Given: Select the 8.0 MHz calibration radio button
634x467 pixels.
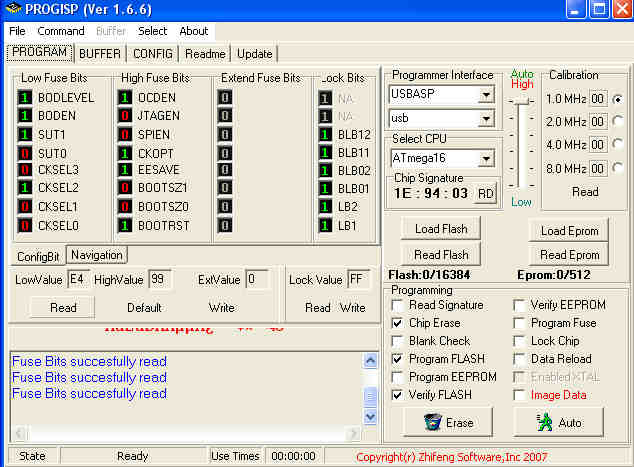Looking at the screenshot, I should (617, 168).
